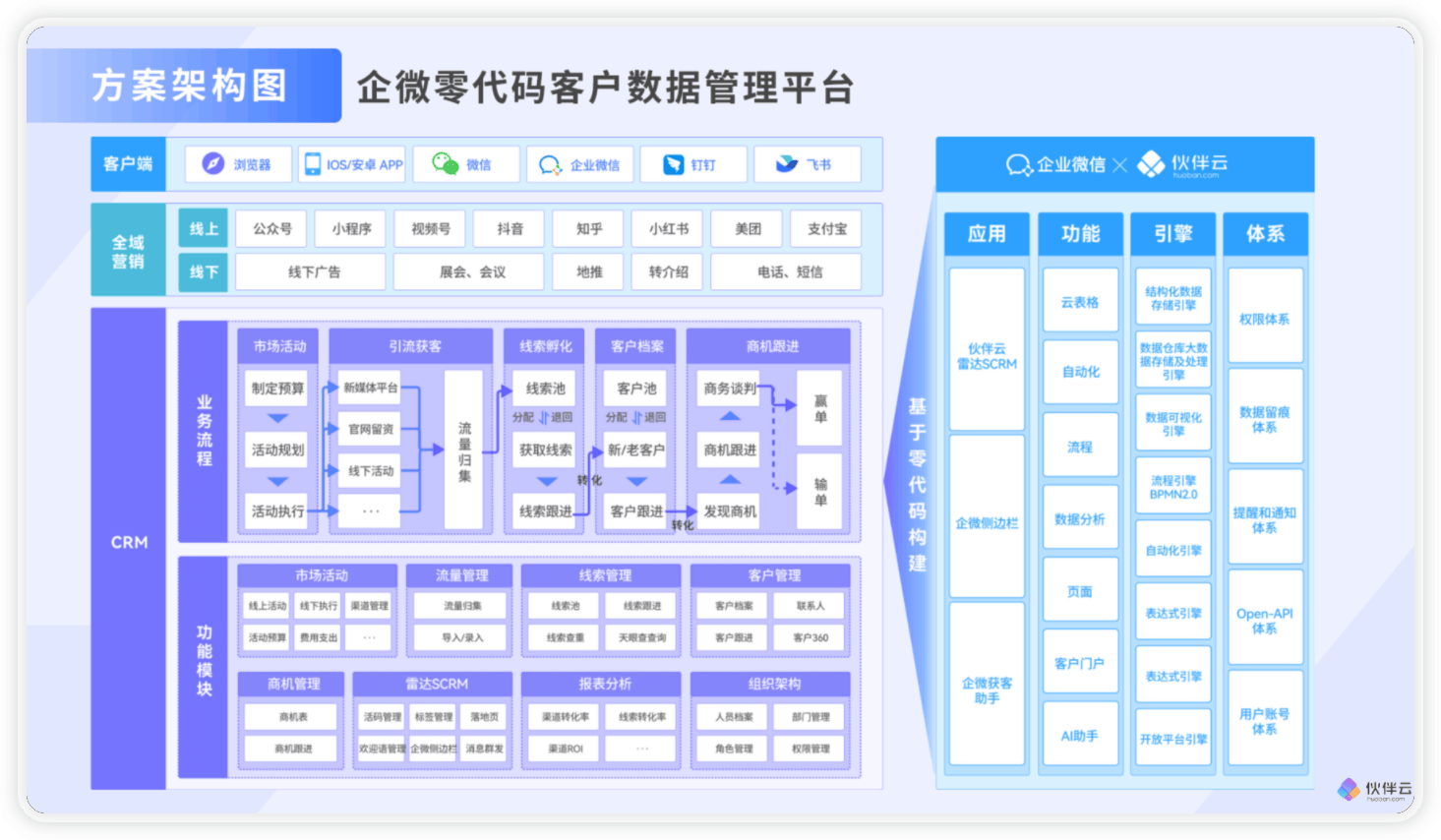Click the 线索孵化 header
The image size is (1441, 840).
pyautogui.click(x=545, y=346)
